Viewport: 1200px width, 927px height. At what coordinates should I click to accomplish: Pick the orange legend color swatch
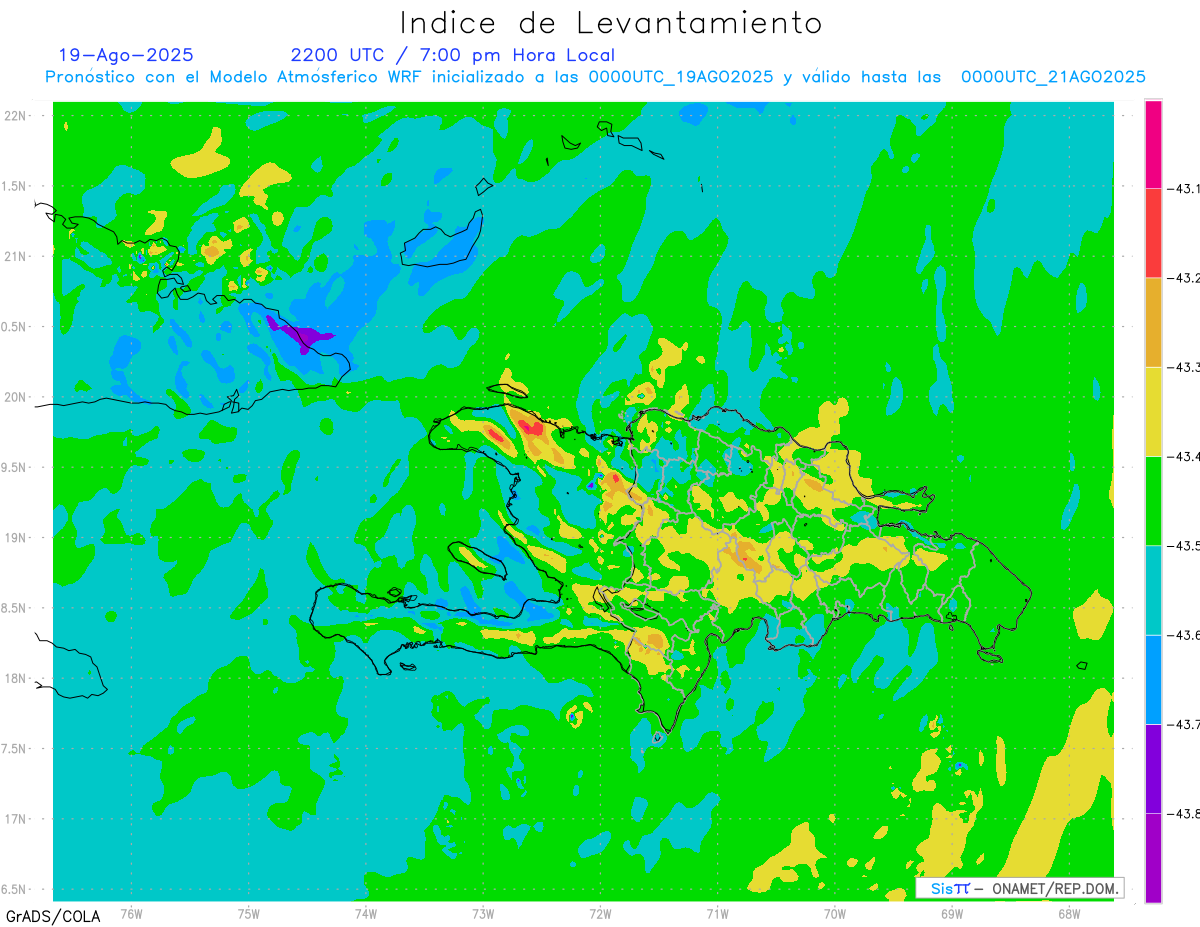[x=1153, y=322]
